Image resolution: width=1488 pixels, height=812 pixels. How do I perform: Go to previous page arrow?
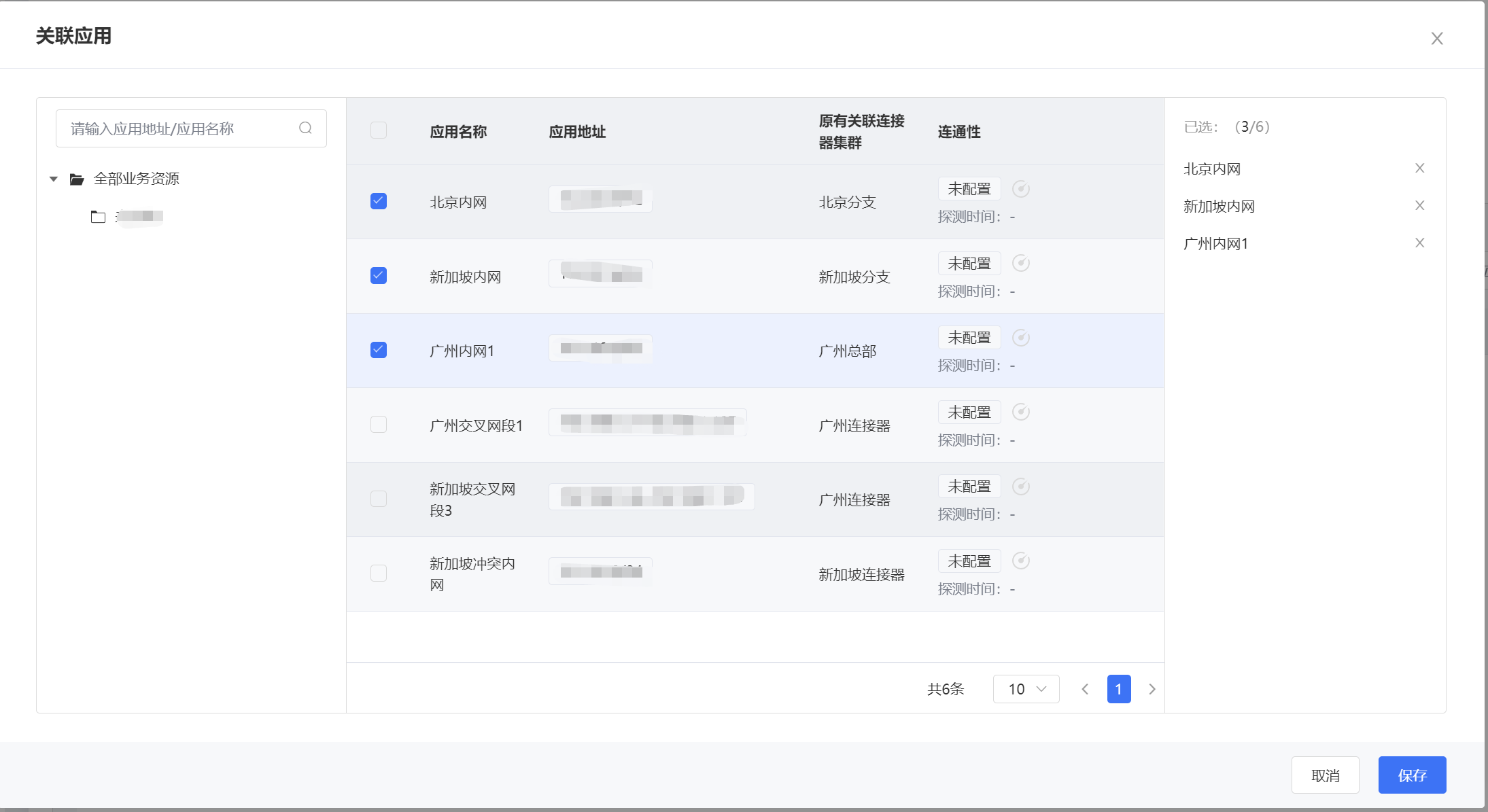pos(1085,689)
